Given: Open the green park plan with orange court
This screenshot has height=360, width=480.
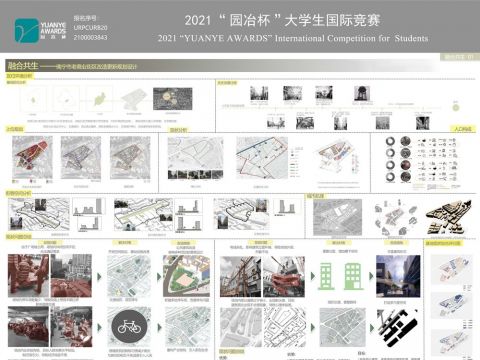Looking at the screenshot, I should click(187, 276).
